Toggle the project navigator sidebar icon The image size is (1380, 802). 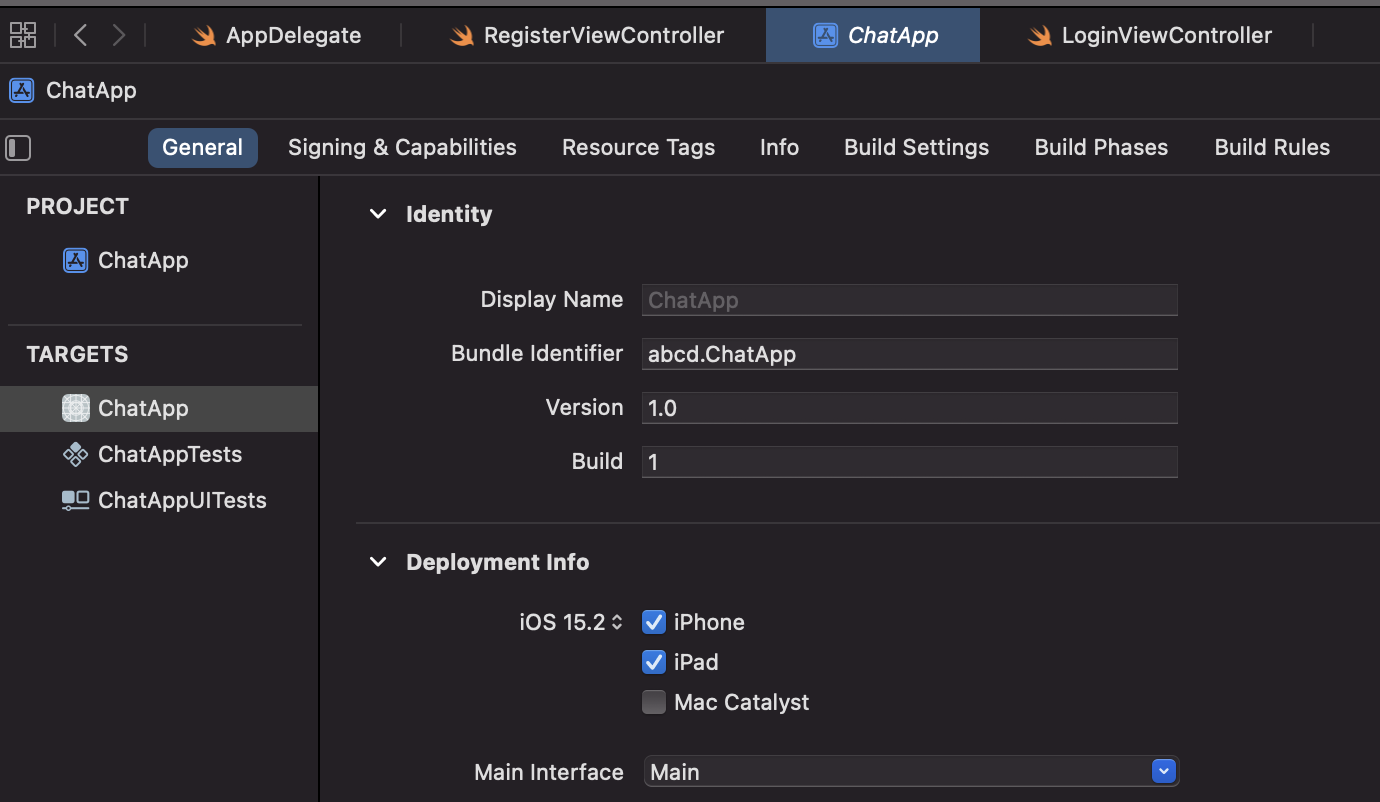[19, 148]
